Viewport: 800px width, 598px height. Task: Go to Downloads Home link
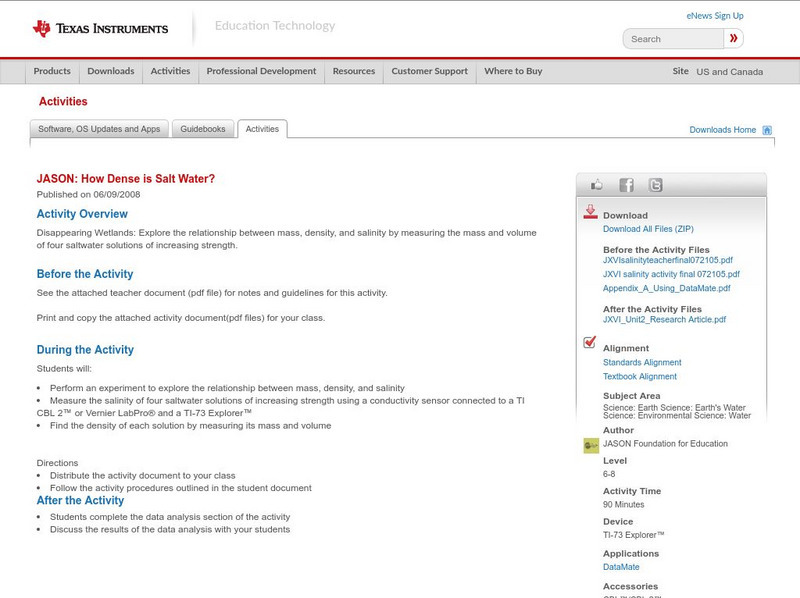[x=722, y=130]
